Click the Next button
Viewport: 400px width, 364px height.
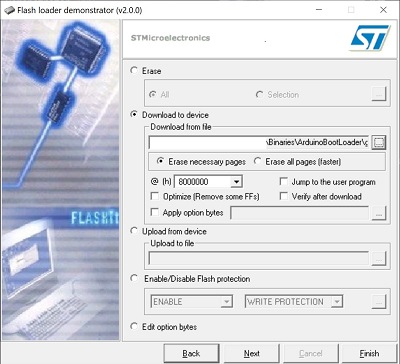click(252, 353)
